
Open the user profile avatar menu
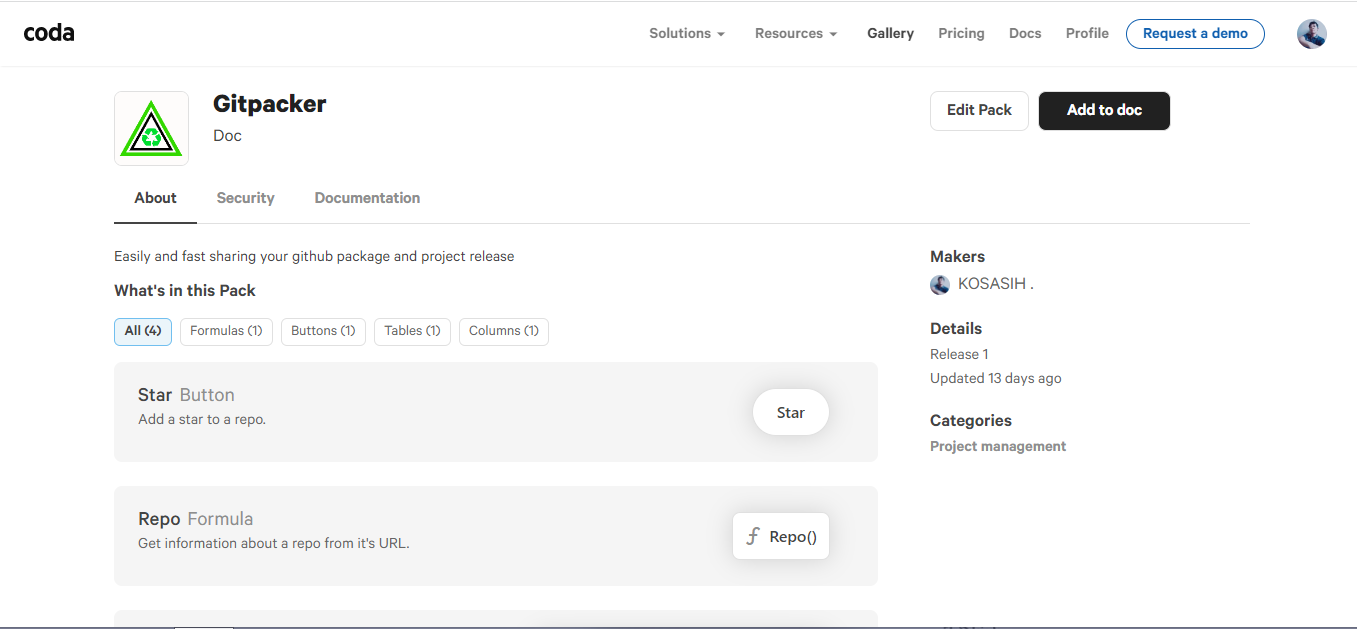[x=1312, y=34]
